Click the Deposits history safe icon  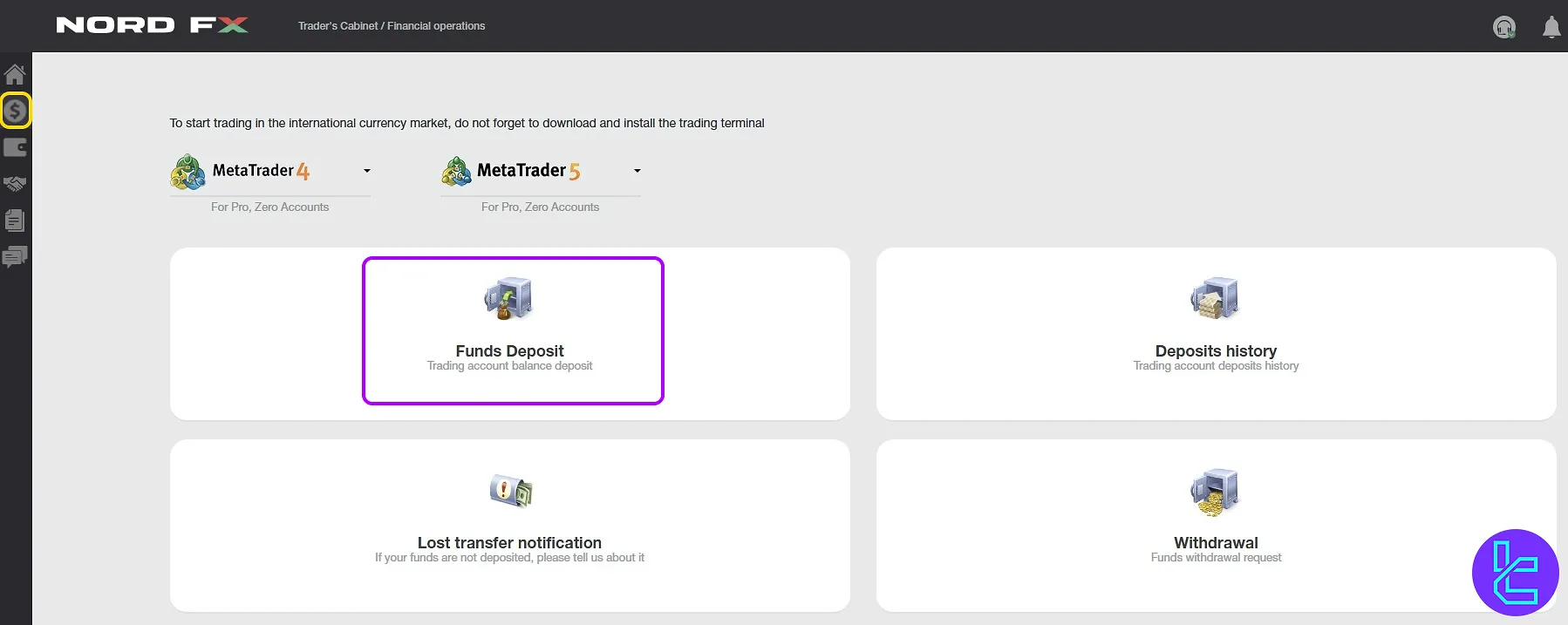pyautogui.click(x=1216, y=299)
